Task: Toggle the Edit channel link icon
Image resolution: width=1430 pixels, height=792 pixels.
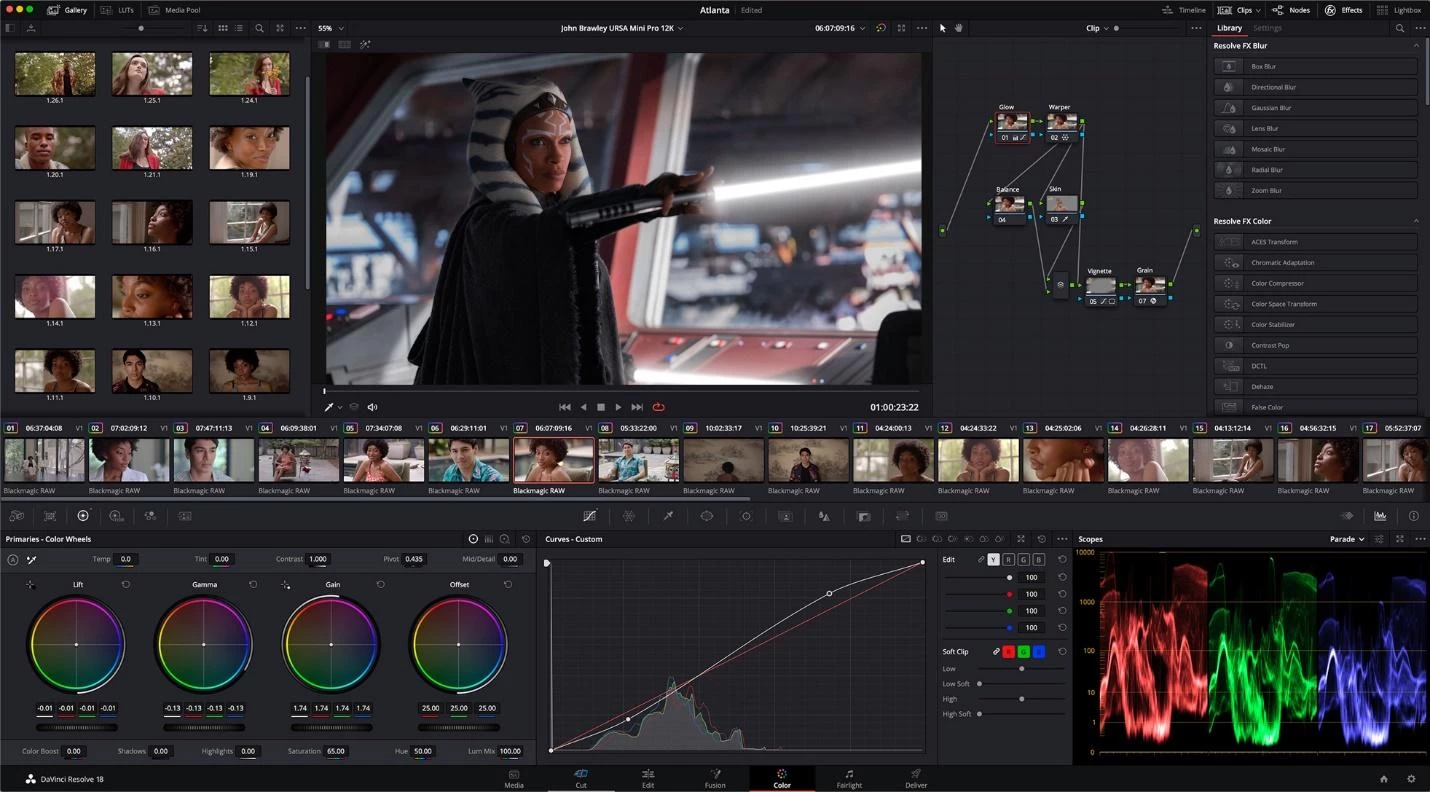Action: 981,560
